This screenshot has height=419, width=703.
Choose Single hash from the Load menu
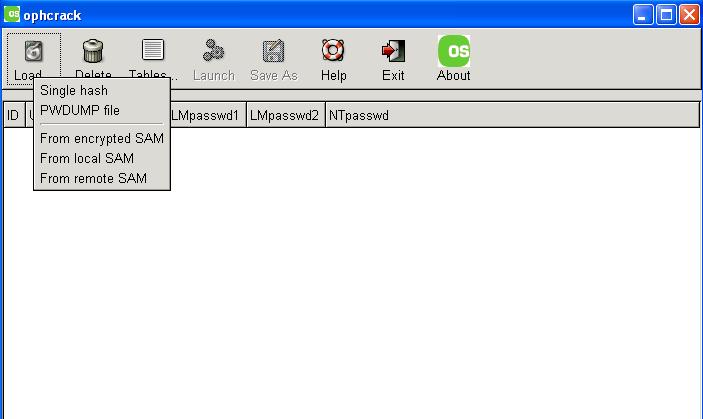[x=74, y=91]
